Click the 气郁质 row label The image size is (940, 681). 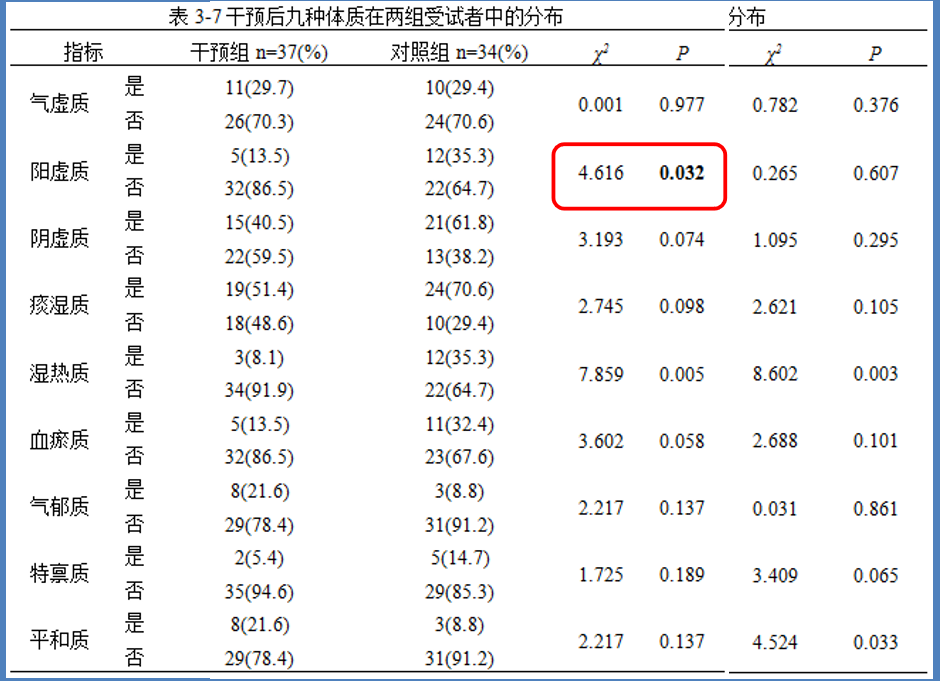(x=60, y=507)
